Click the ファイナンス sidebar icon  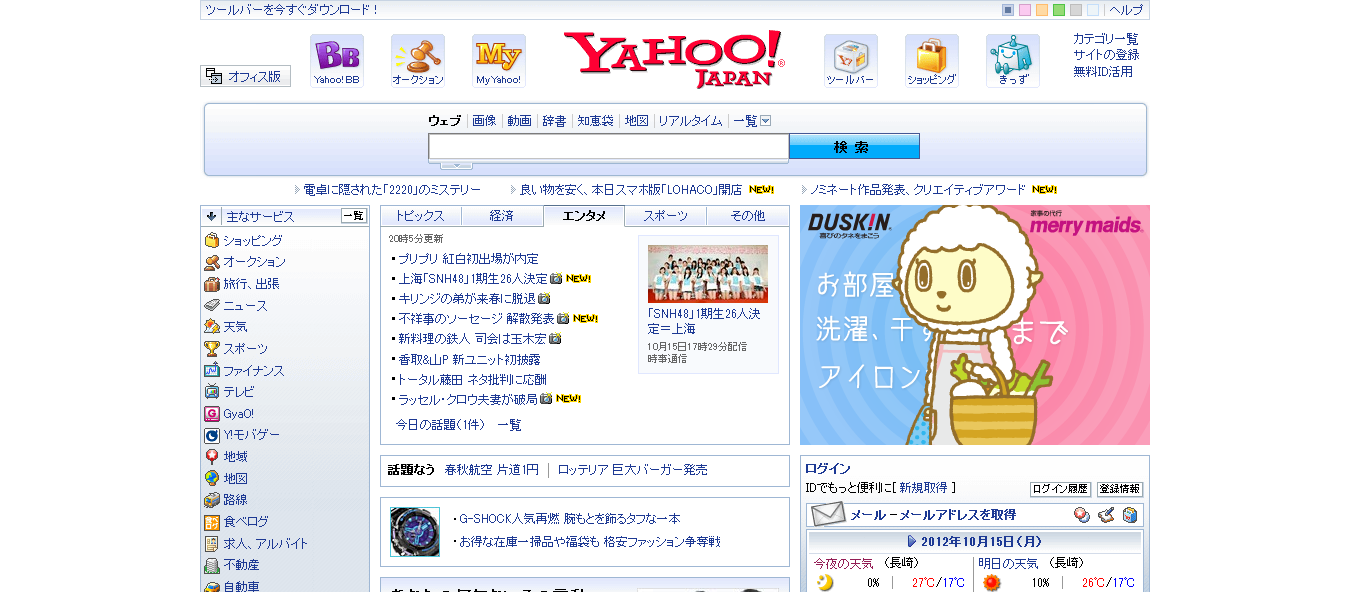(x=212, y=371)
